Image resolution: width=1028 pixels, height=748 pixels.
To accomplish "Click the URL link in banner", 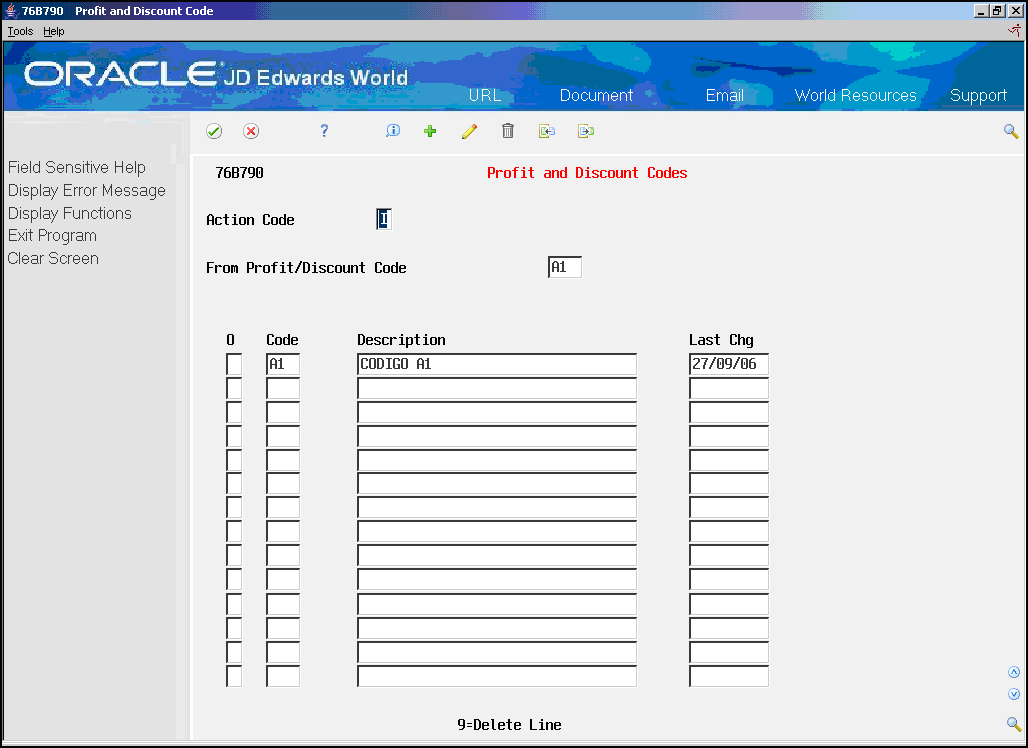I will point(484,95).
